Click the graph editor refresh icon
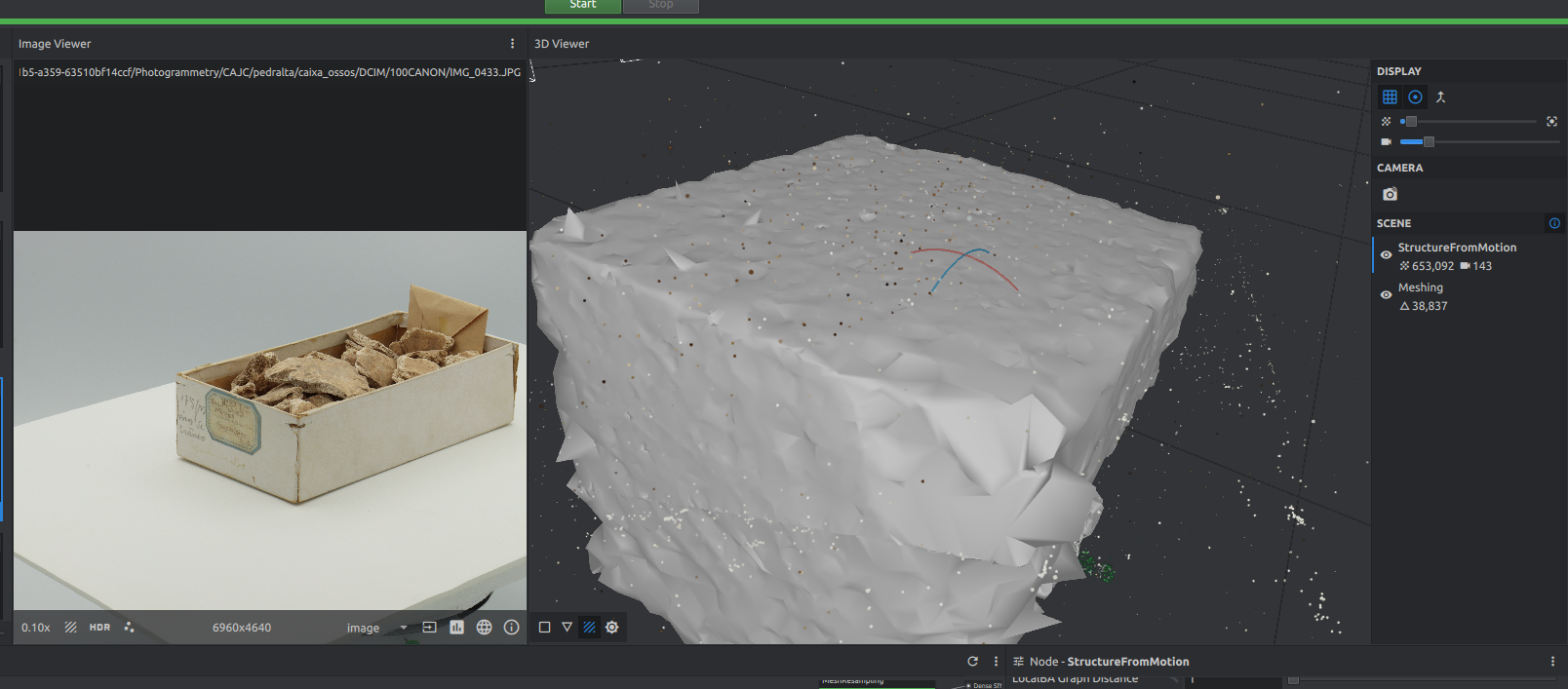The width and height of the screenshot is (1568, 689). point(972,661)
